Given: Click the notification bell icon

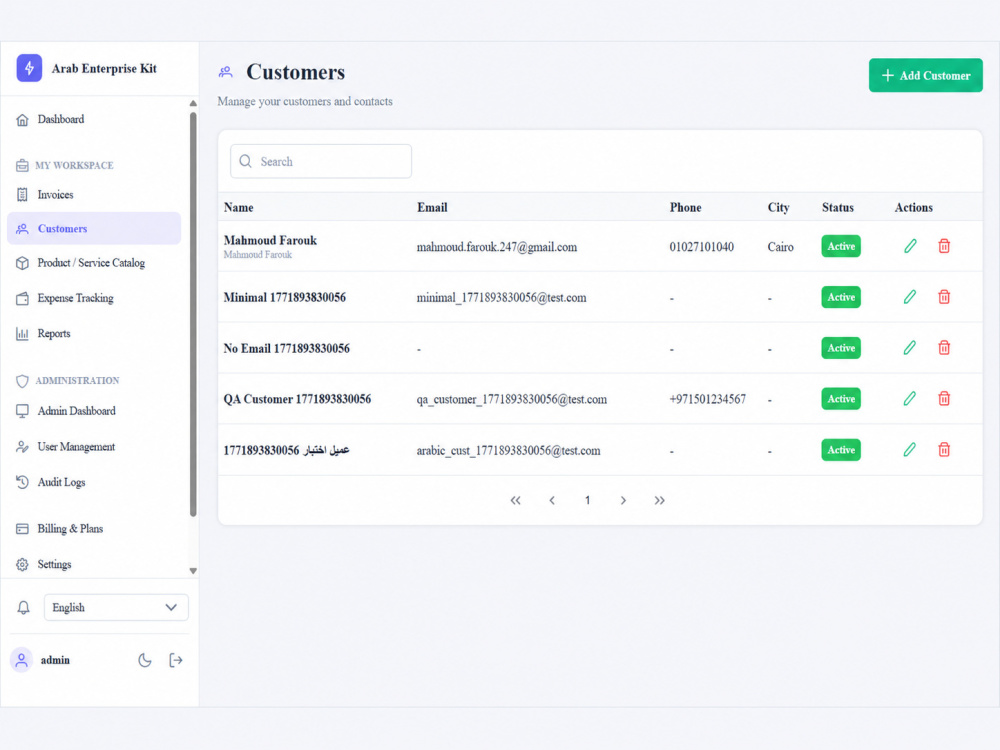Looking at the screenshot, I should (x=24, y=608).
